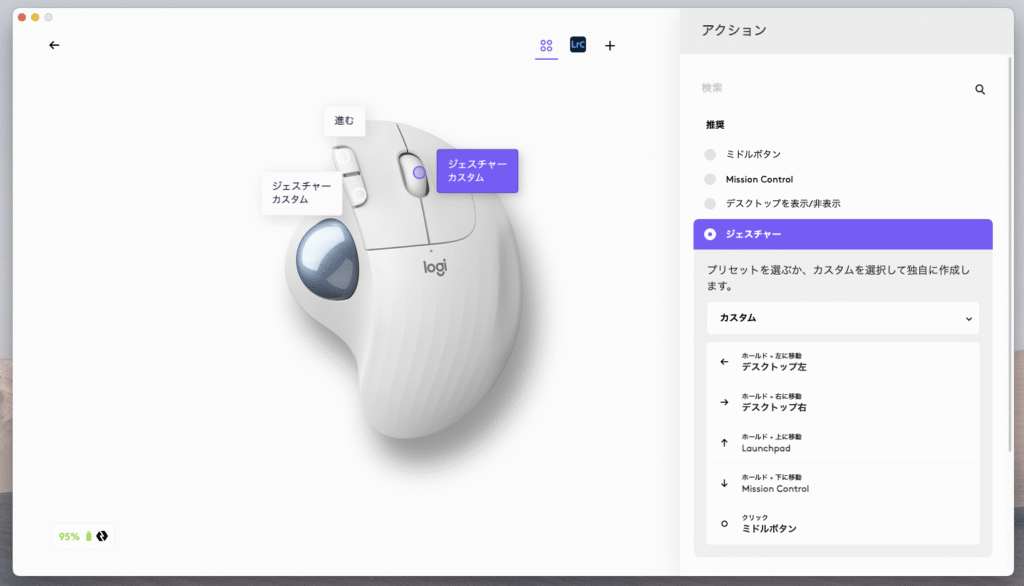Click the down arrow gesture icon
Image resolution: width=1024 pixels, height=586 pixels.
tap(724, 483)
